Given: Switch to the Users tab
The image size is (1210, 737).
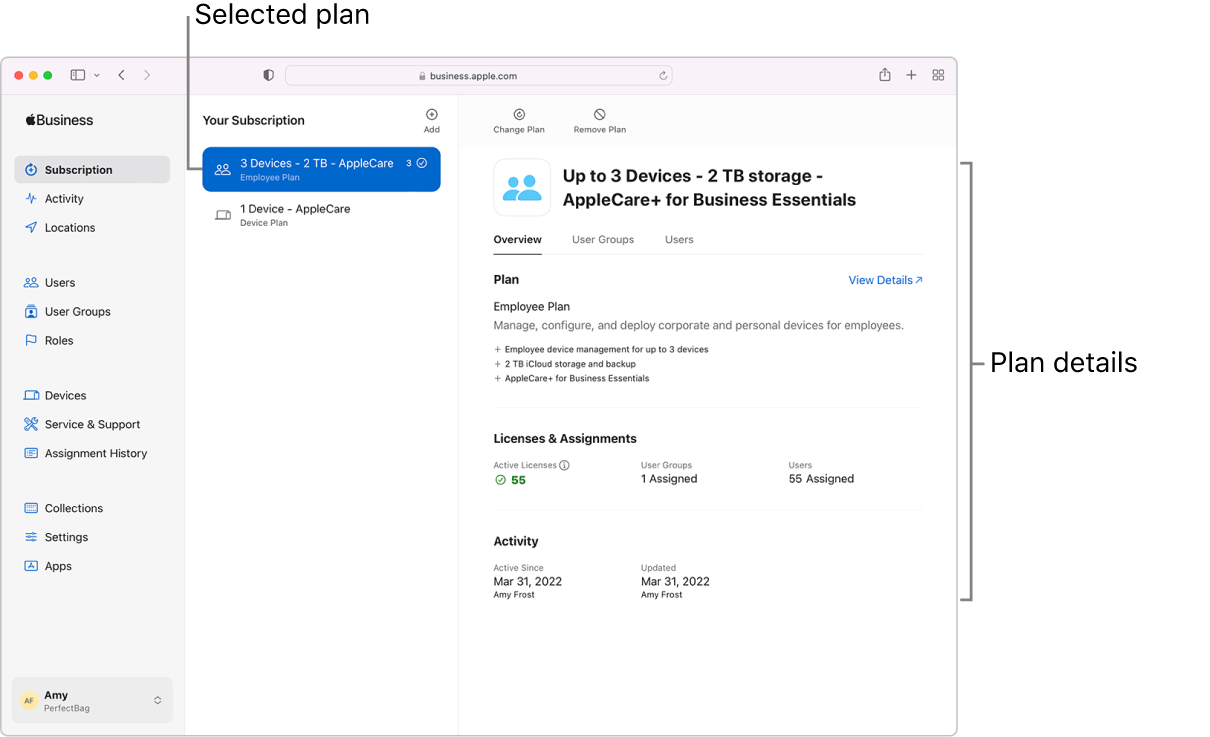Looking at the screenshot, I should pos(679,239).
